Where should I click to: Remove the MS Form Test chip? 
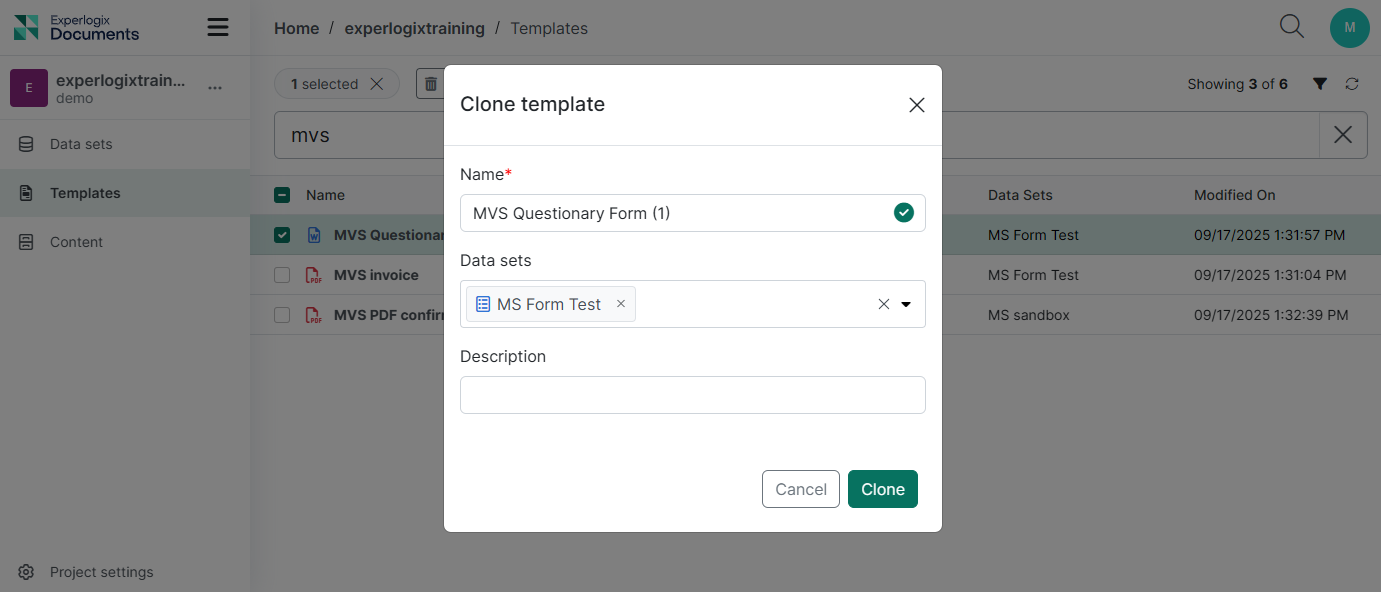(x=621, y=304)
